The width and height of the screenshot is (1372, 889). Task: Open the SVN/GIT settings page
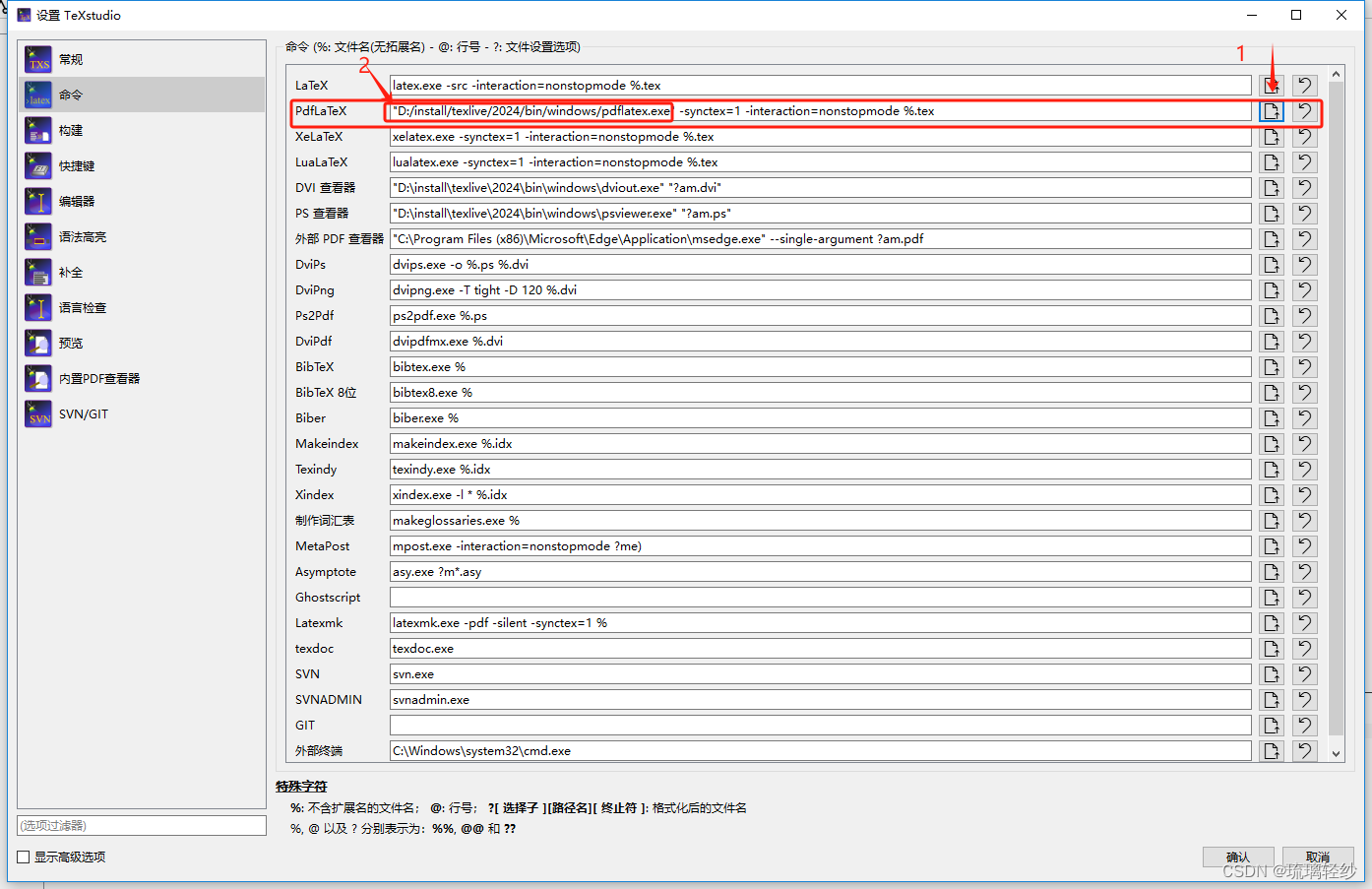click(143, 413)
